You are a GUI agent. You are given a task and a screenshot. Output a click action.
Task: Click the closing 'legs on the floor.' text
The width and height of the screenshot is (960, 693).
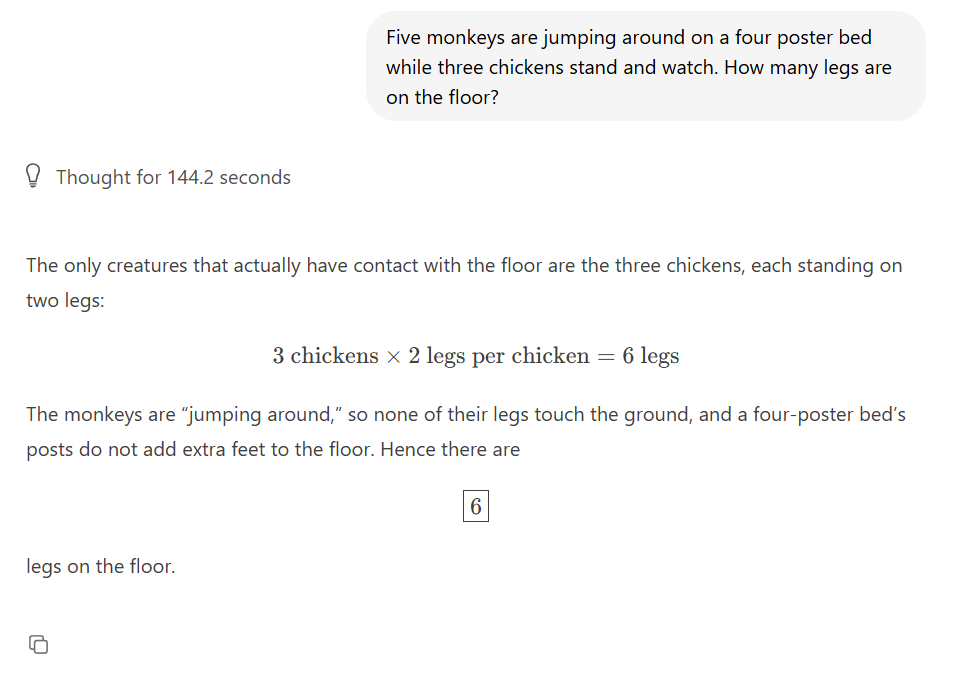(100, 567)
